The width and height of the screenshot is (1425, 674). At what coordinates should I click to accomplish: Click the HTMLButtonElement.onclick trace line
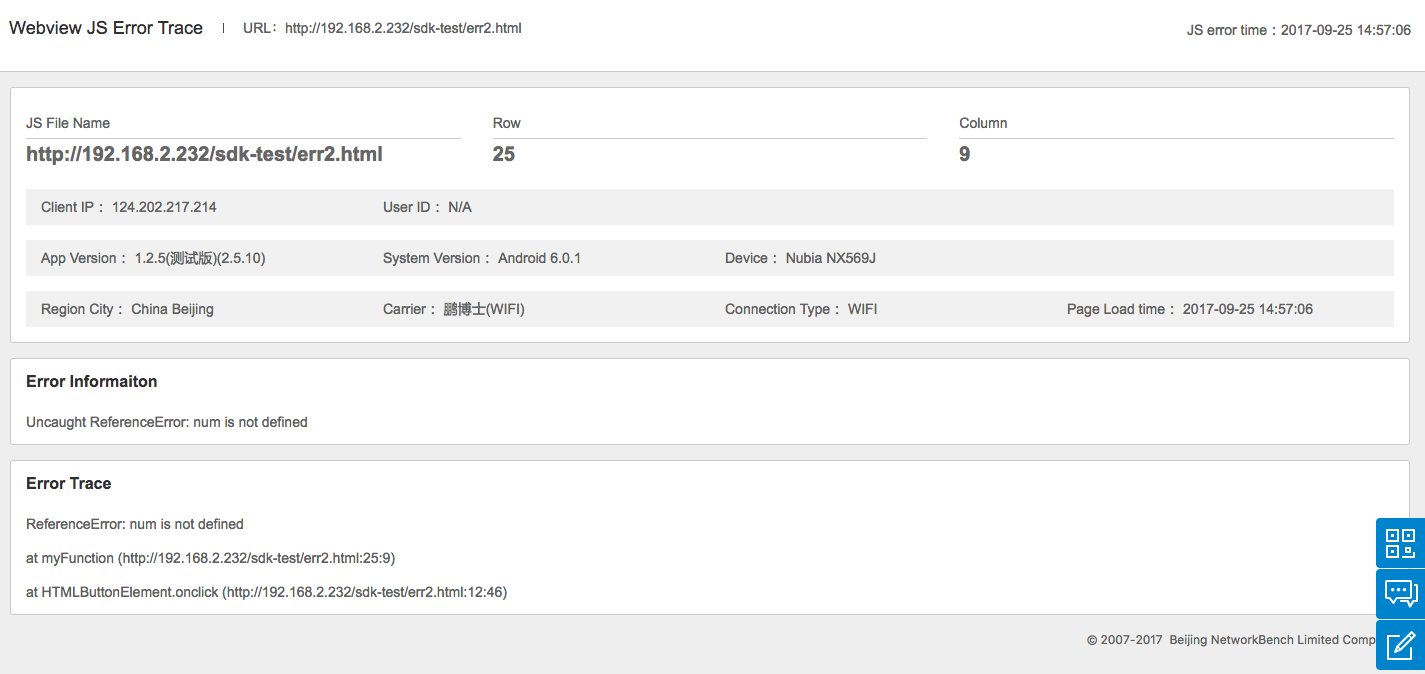click(266, 592)
